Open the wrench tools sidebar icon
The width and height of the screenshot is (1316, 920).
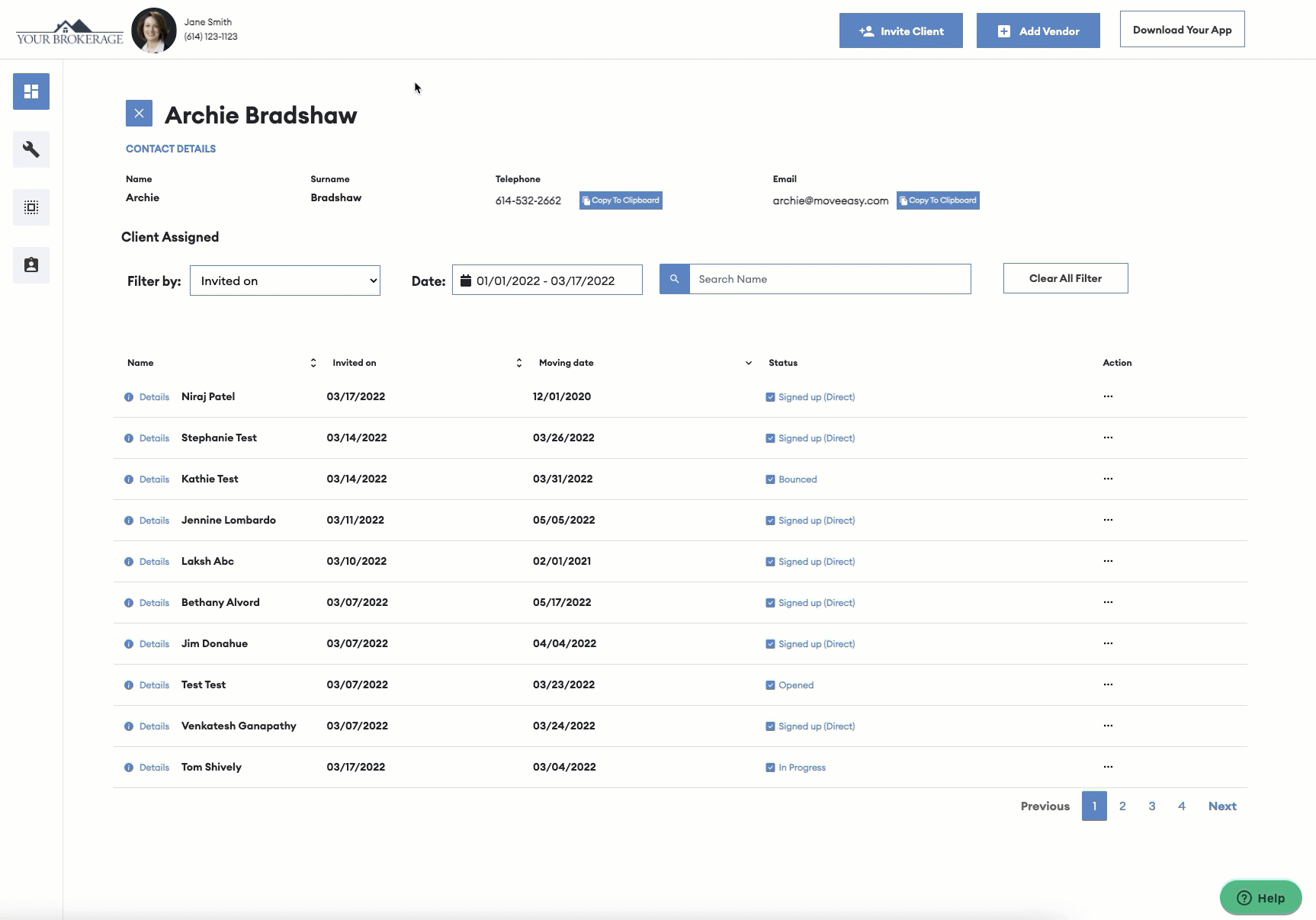click(x=31, y=149)
